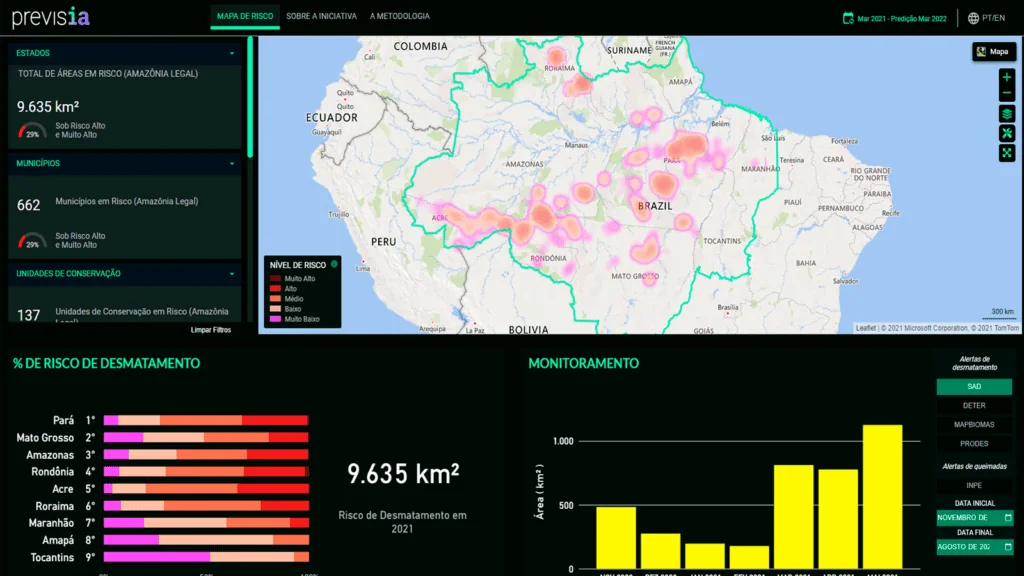Image resolution: width=1024 pixels, height=576 pixels.
Task: Click the Amazonas row label
Action: point(50,455)
